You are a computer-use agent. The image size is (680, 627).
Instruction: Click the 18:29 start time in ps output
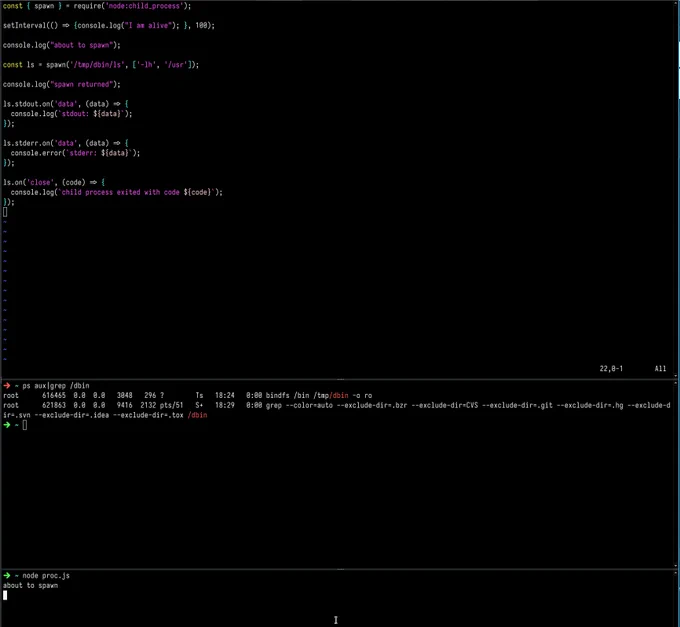point(225,405)
